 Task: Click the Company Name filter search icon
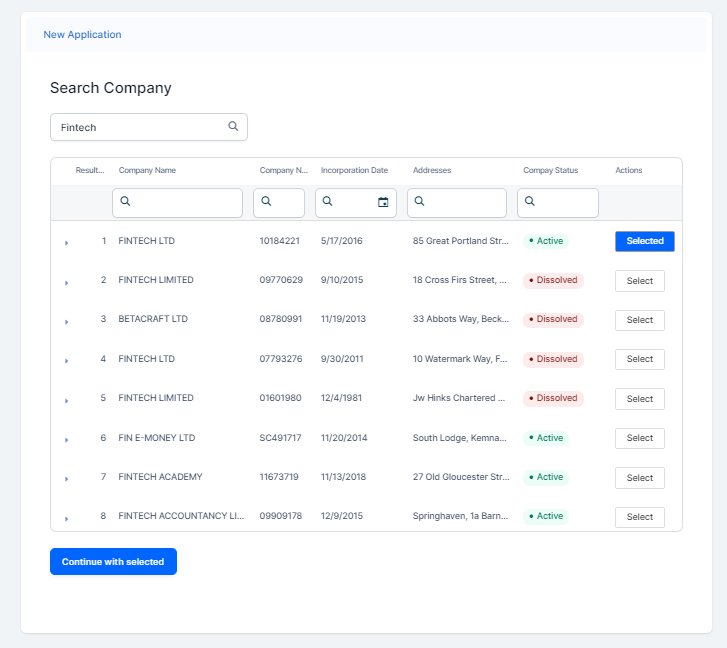126,202
